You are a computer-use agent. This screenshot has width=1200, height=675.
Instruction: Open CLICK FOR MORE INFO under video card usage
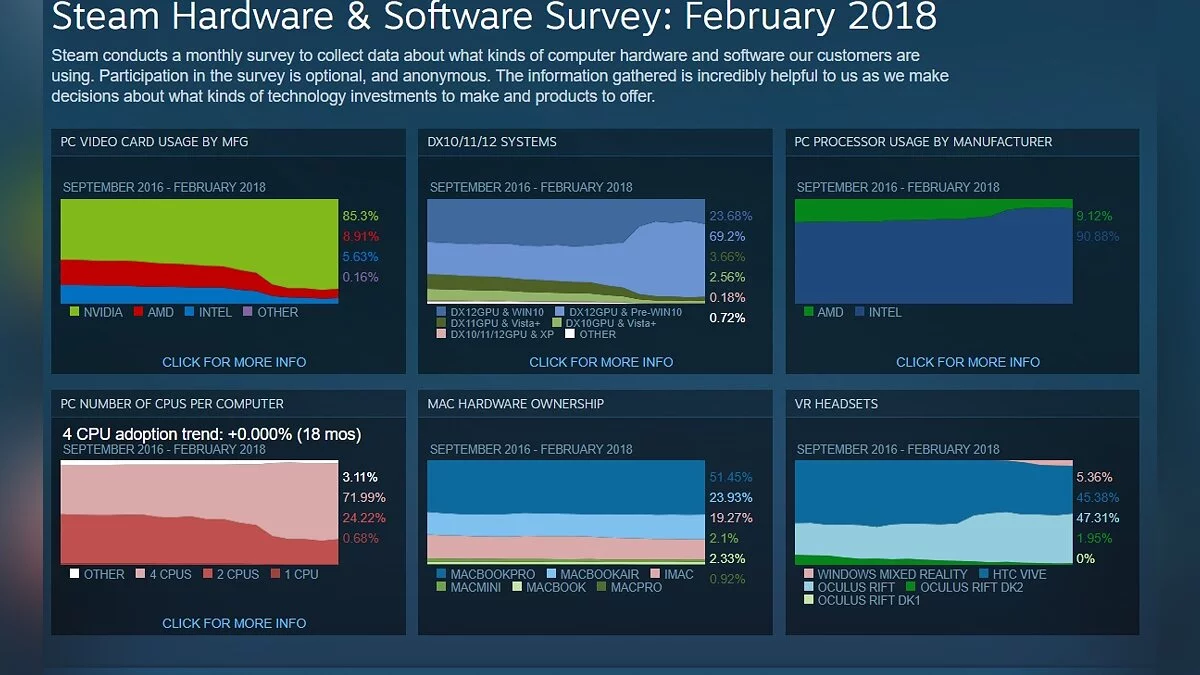click(234, 362)
